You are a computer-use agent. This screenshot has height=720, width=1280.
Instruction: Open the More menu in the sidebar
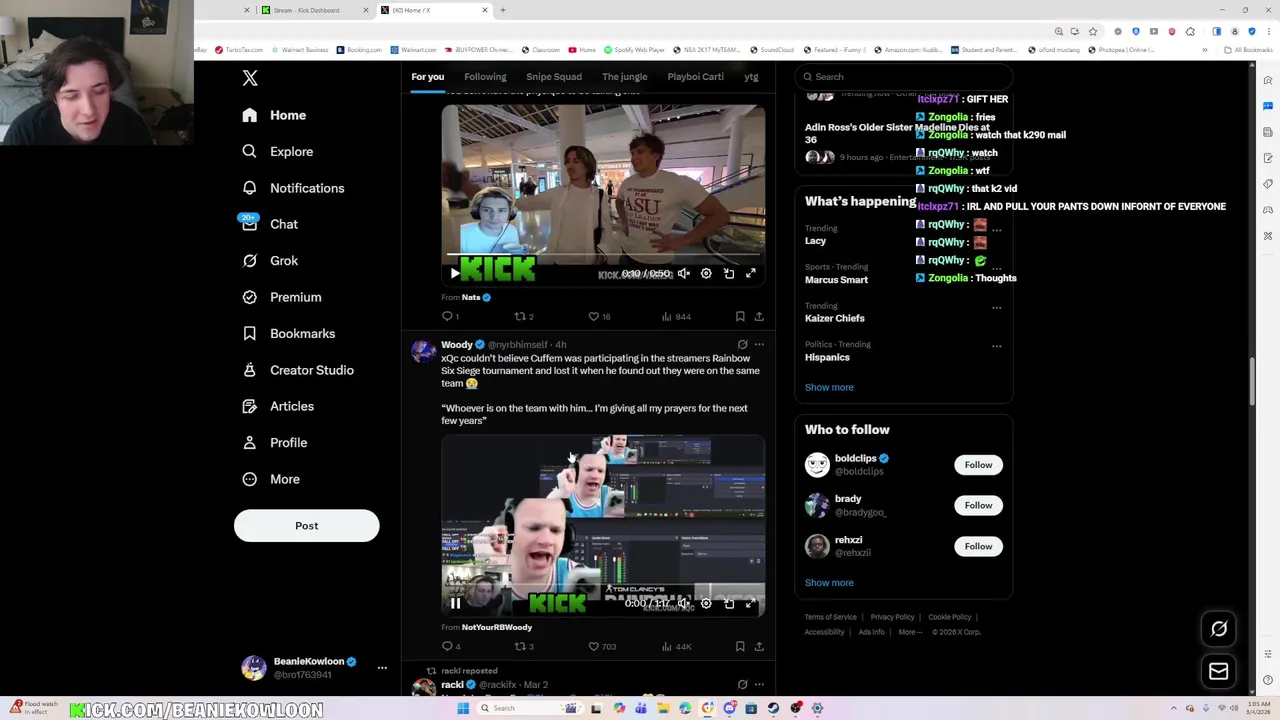(270, 479)
